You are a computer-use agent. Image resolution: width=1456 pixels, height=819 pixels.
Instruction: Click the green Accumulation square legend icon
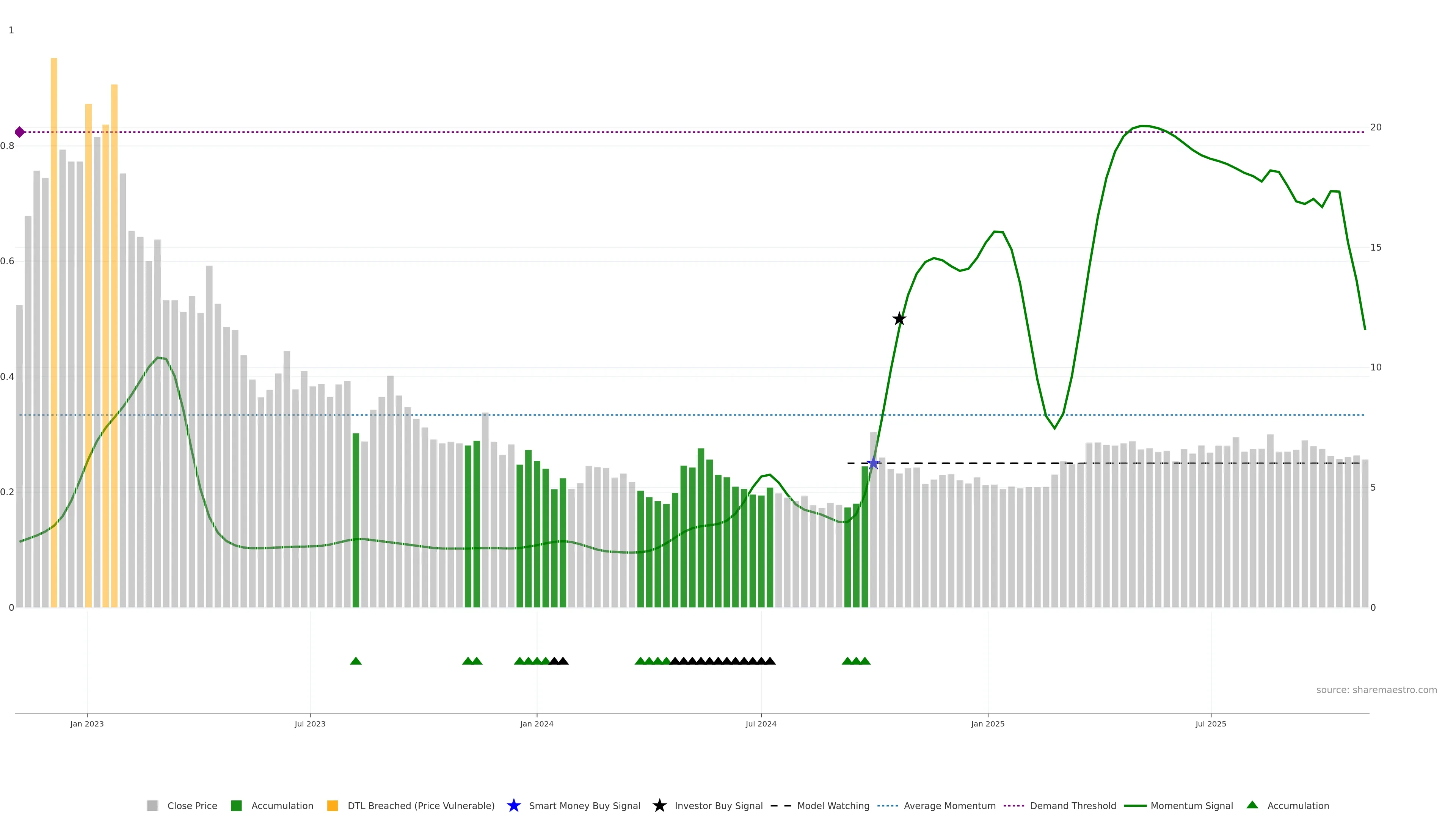pos(236,805)
